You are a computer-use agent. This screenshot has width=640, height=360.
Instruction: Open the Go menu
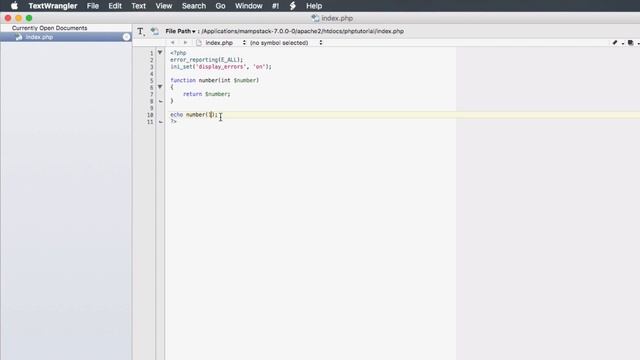220,6
